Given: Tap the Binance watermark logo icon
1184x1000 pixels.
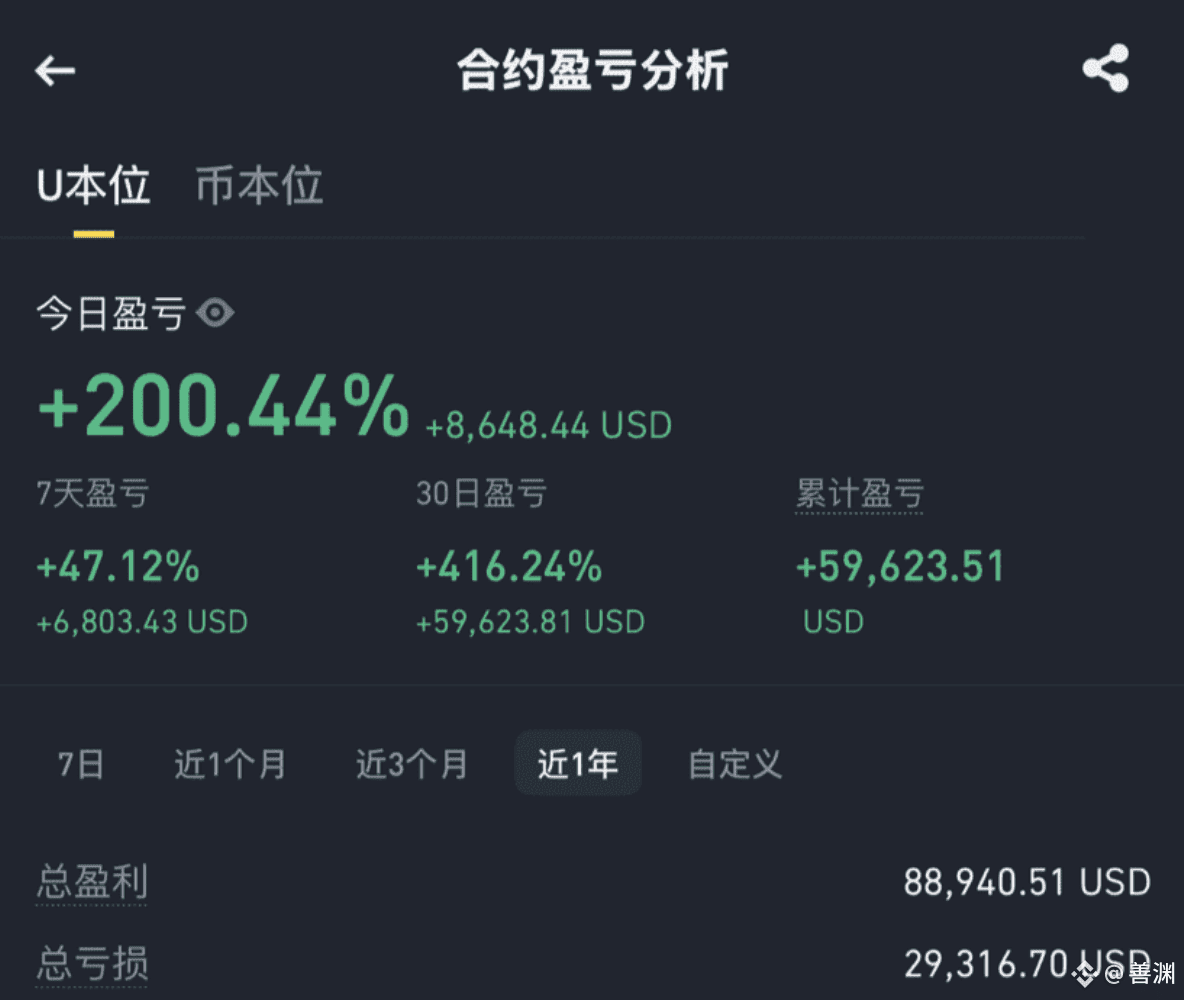Looking at the screenshot, I should coord(1083,972).
